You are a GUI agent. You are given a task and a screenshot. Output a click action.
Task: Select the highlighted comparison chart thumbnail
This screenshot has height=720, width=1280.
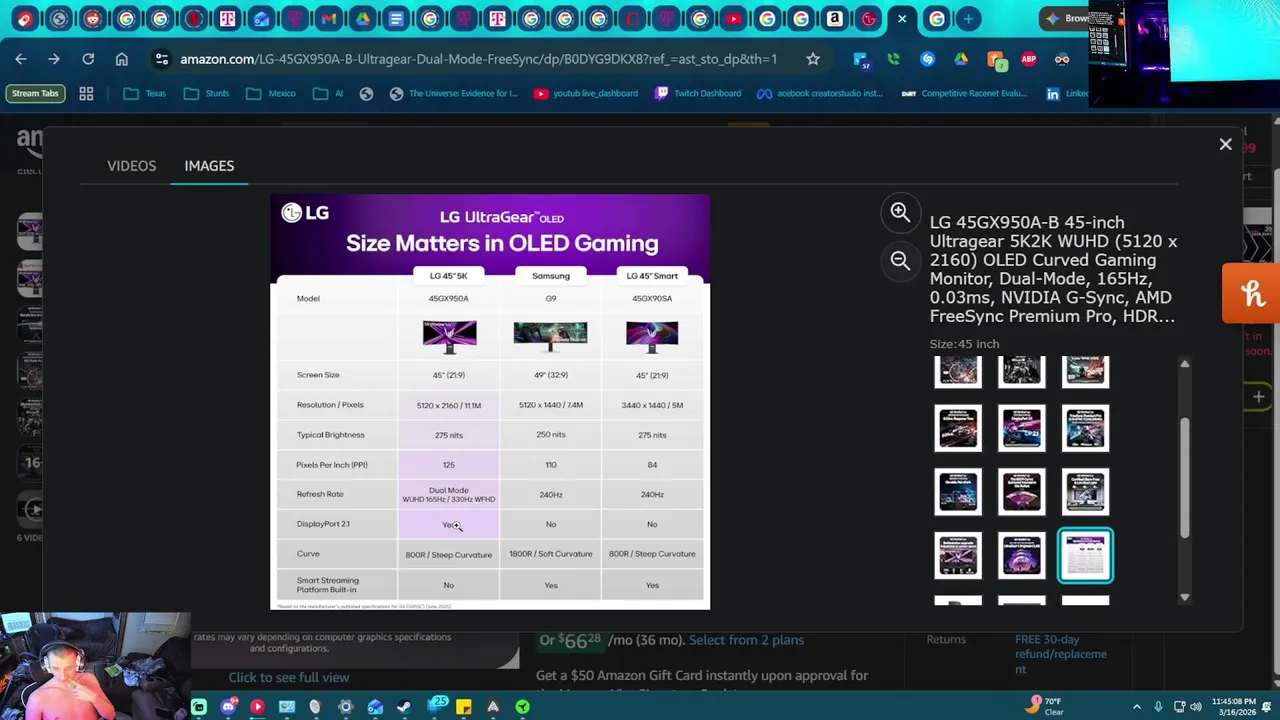coord(1085,555)
